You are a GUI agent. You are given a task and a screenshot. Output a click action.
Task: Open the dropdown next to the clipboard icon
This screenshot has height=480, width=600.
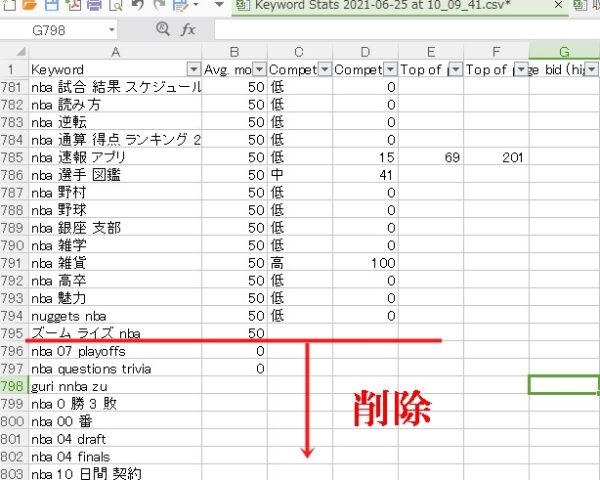[196, 5]
